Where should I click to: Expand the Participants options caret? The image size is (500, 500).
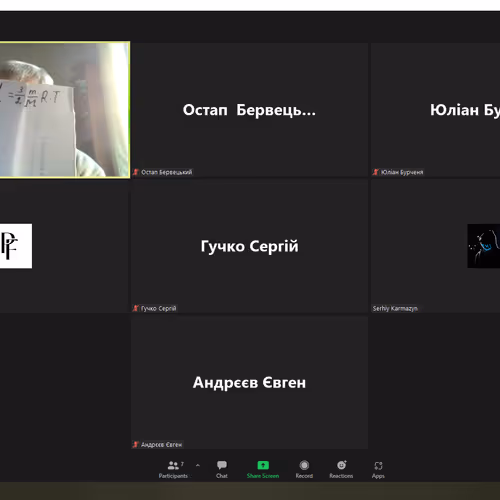(x=198, y=465)
